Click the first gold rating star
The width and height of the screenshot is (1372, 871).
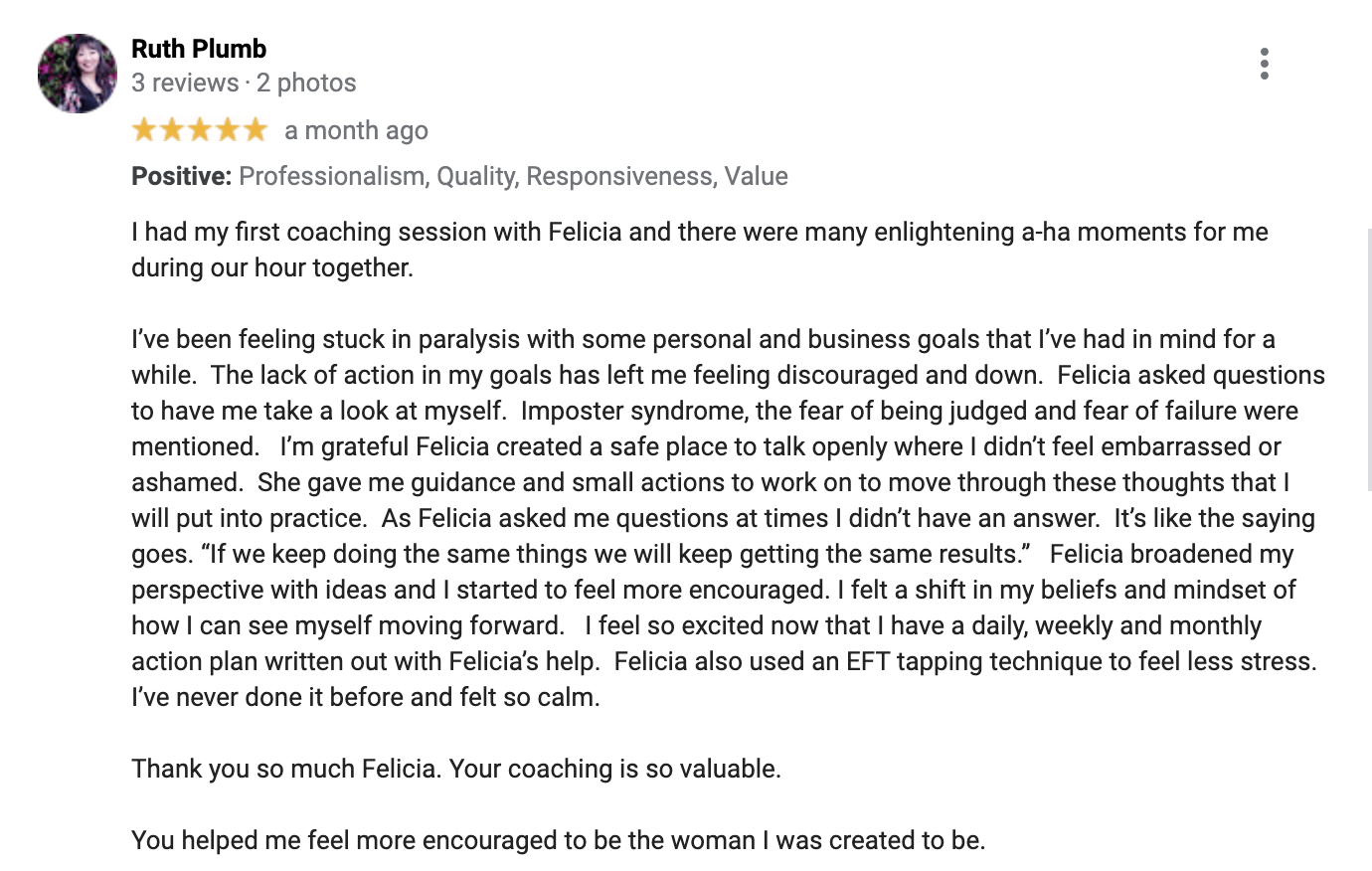point(144,129)
